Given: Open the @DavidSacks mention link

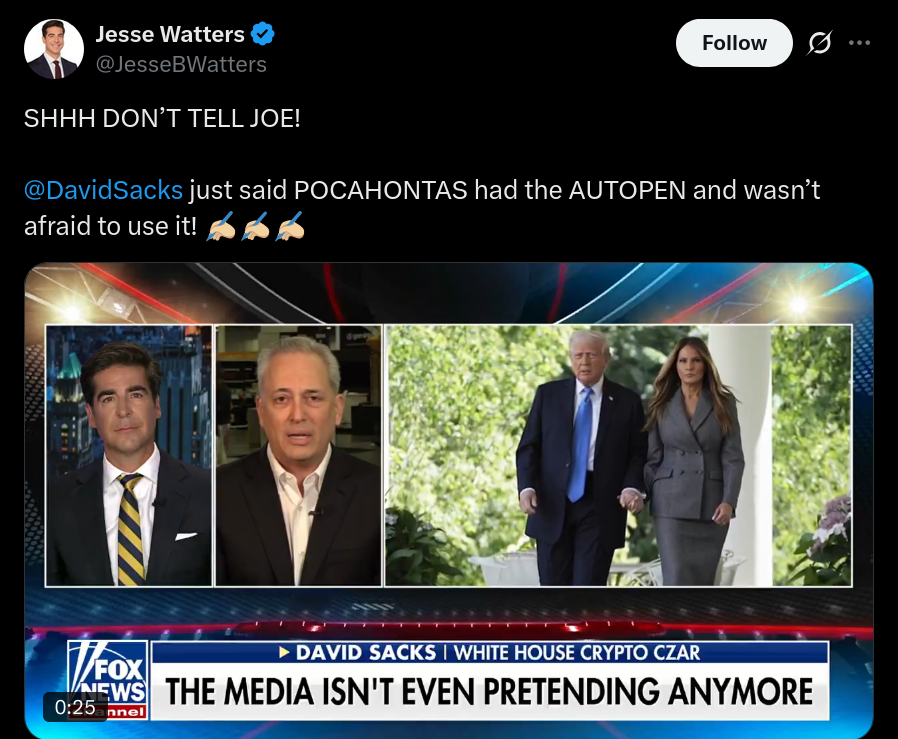Looking at the screenshot, I should (103, 190).
